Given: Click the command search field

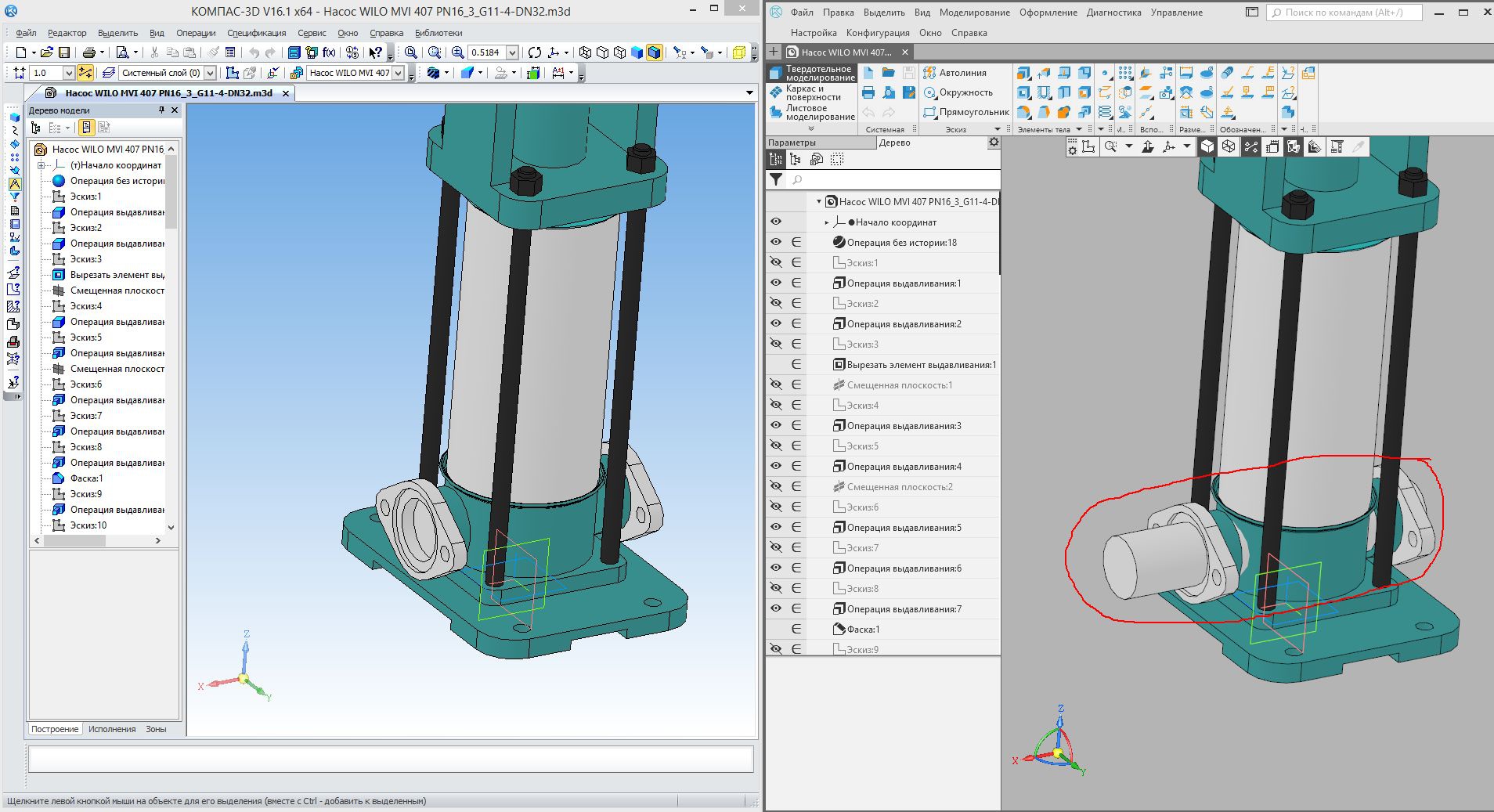Looking at the screenshot, I should 1344,13.
